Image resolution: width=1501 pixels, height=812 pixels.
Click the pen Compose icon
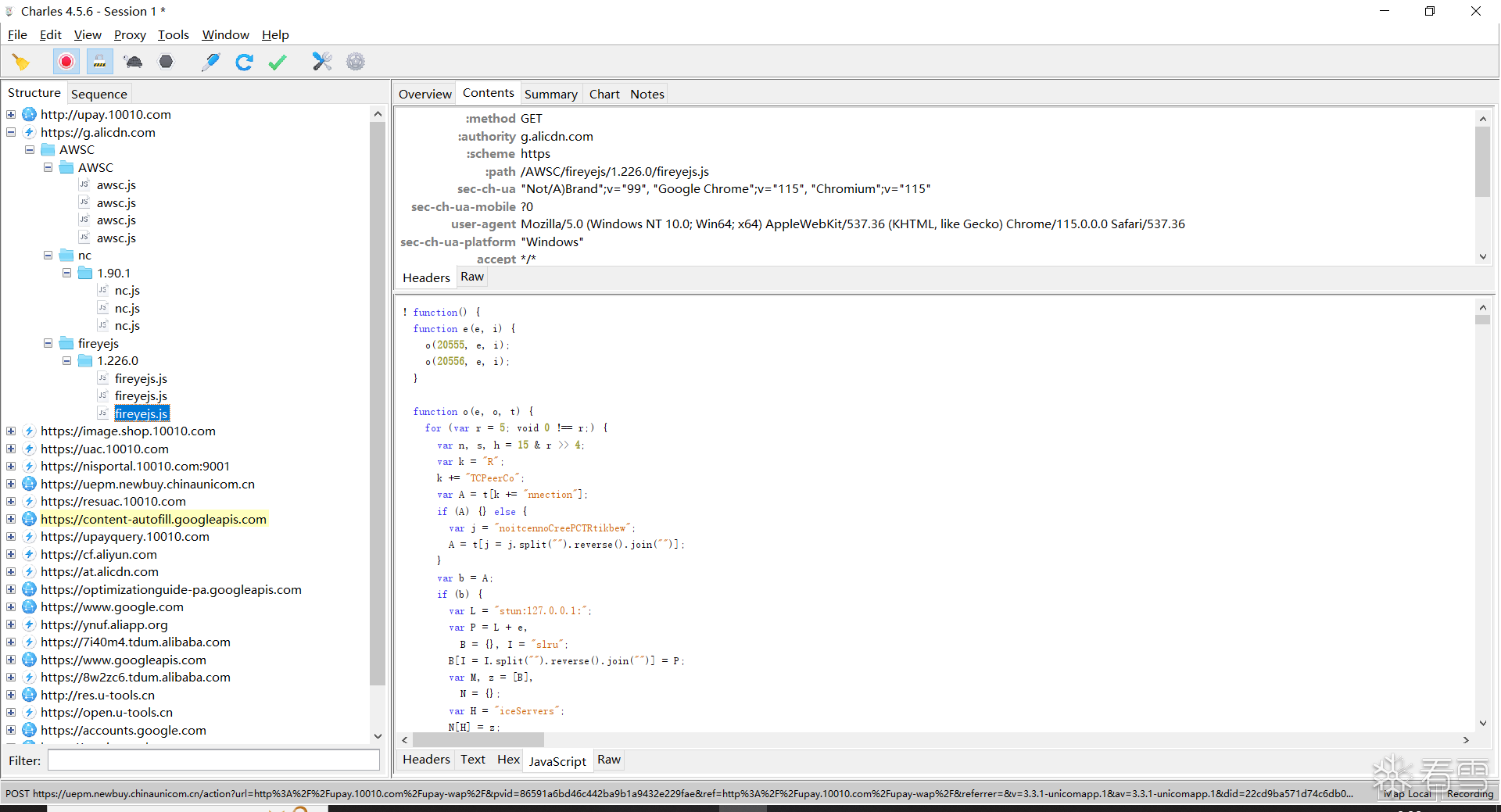[x=210, y=62]
